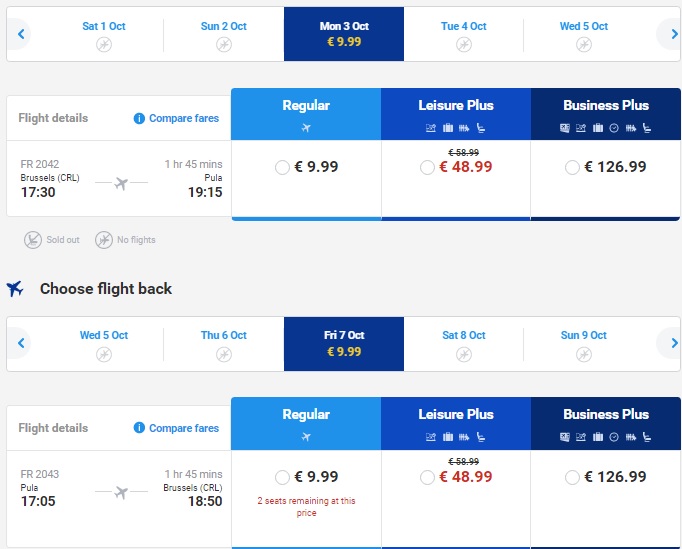Show earlier outbound dates with left chevron
This screenshot has width=682, height=549.
tap(21, 34)
